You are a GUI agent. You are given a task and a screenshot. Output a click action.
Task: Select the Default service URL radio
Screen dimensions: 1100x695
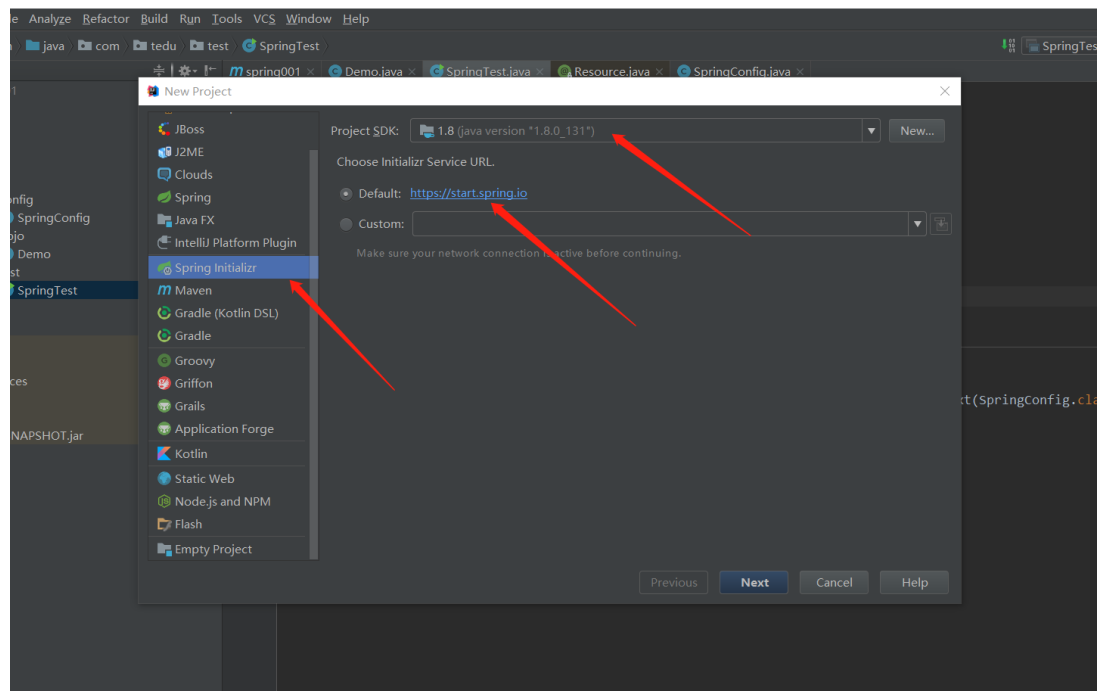[346, 194]
